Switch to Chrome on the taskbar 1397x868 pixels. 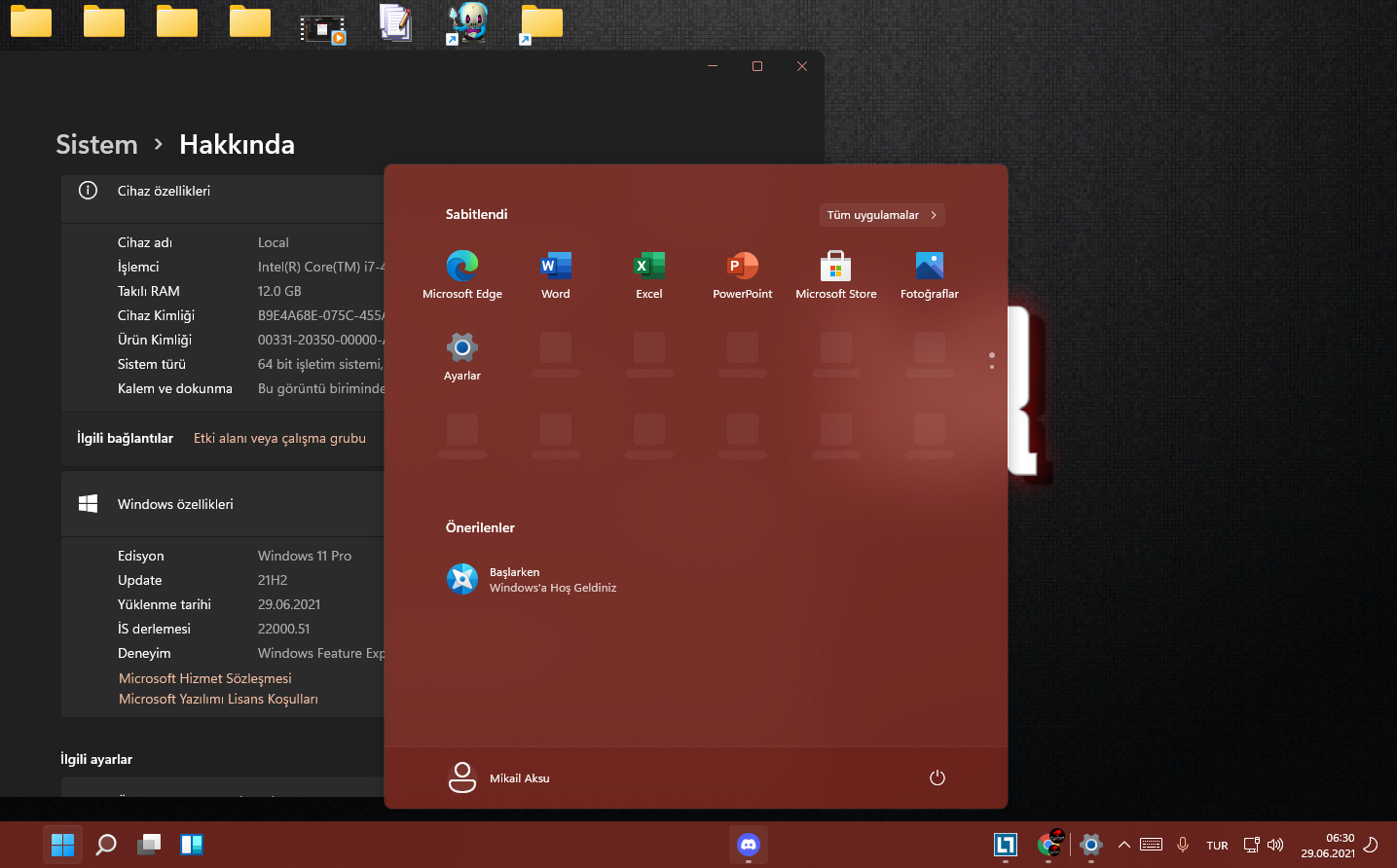(1048, 845)
